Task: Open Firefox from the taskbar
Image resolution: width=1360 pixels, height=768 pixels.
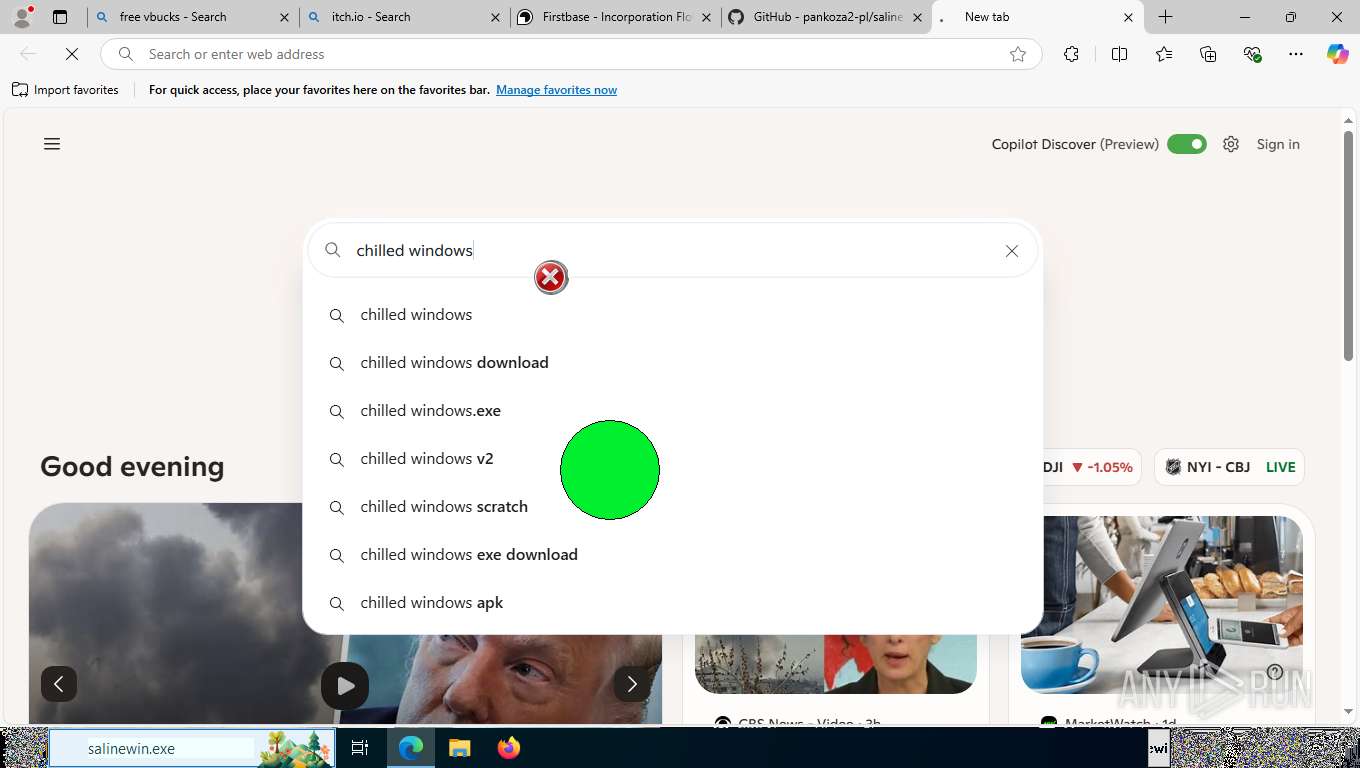Action: (x=509, y=748)
